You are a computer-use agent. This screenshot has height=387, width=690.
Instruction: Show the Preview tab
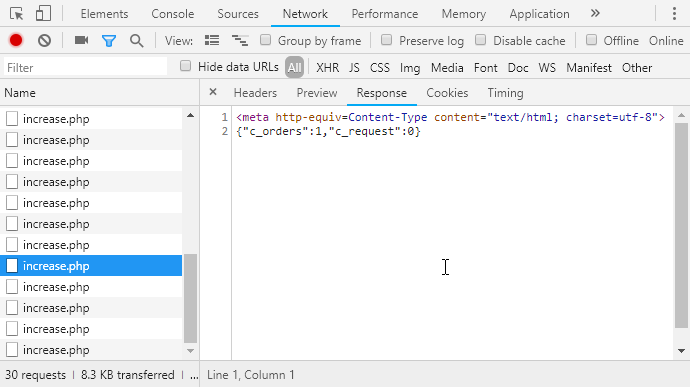pos(317,93)
